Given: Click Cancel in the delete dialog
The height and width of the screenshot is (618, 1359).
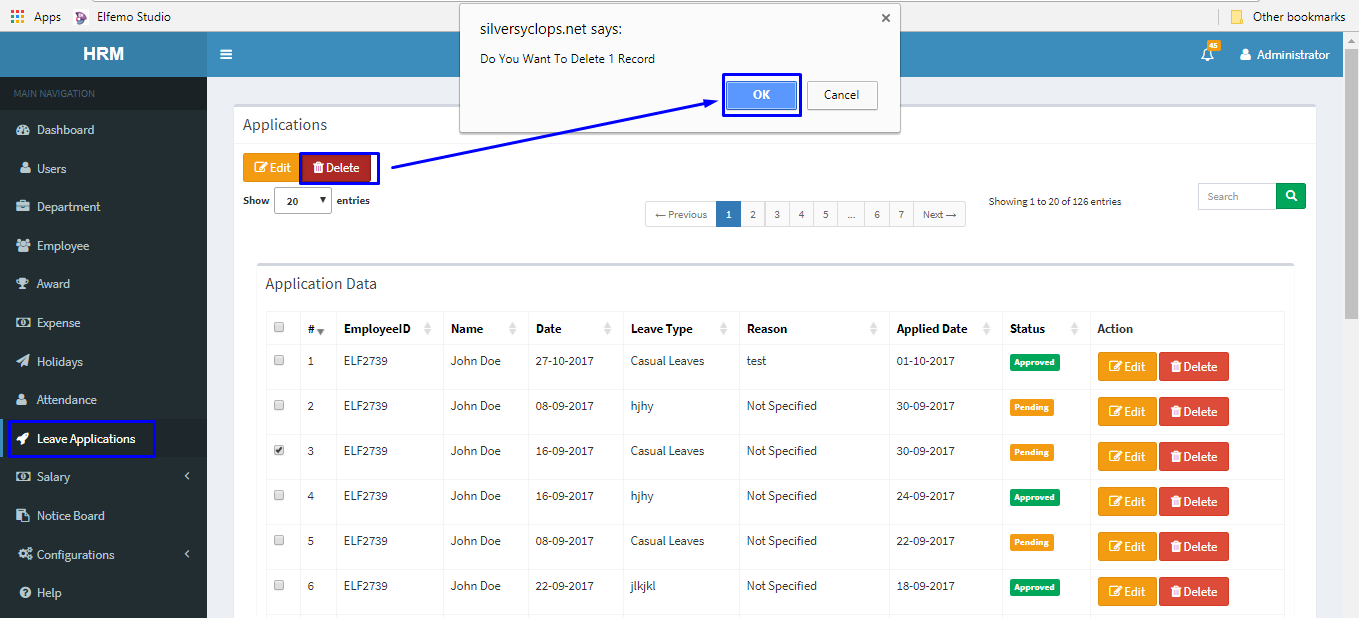Looking at the screenshot, I should pos(842,95).
